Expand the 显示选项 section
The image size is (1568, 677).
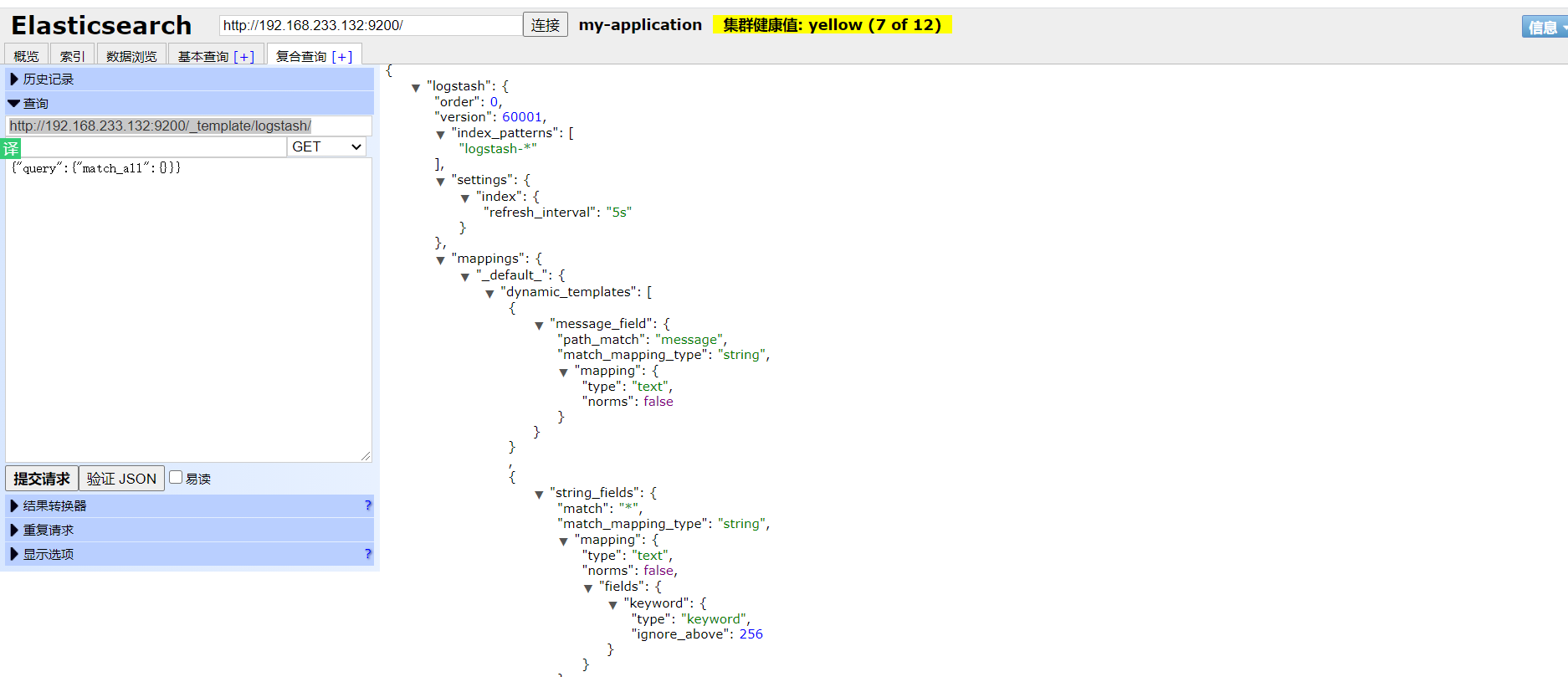190,554
